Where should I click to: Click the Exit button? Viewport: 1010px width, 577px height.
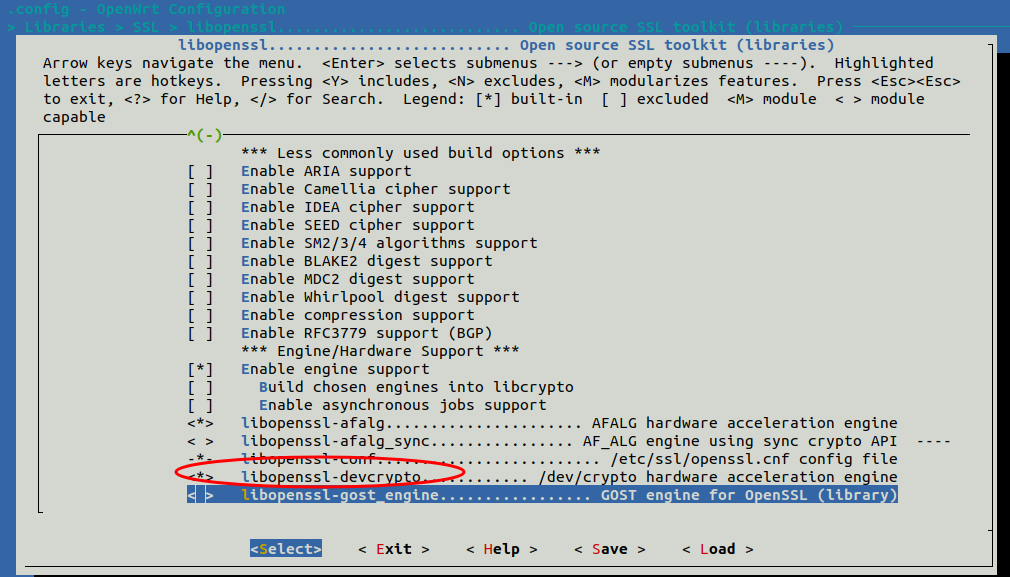point(394,549)
